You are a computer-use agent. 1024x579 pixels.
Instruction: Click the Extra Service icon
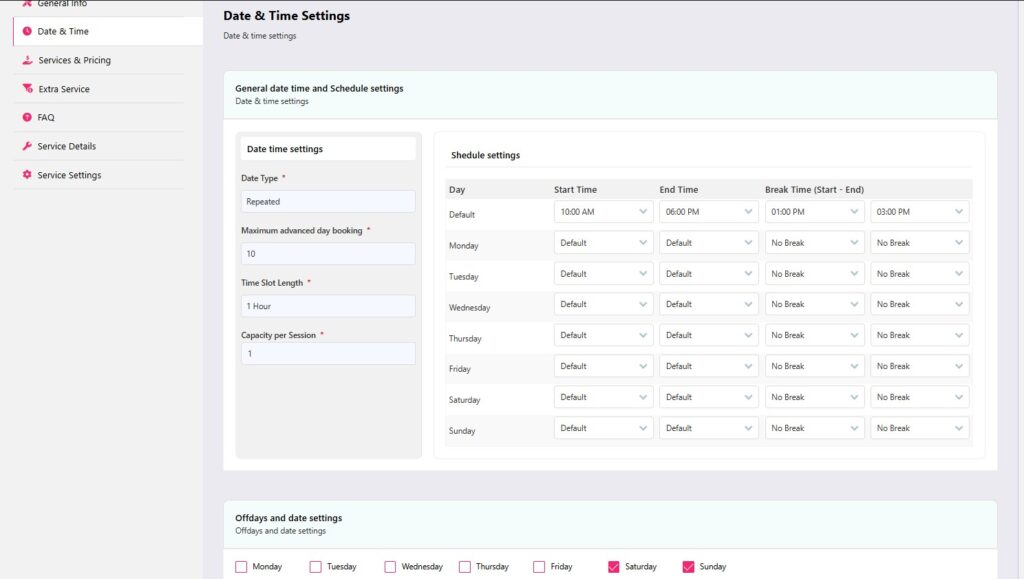(x=27, y=88)
